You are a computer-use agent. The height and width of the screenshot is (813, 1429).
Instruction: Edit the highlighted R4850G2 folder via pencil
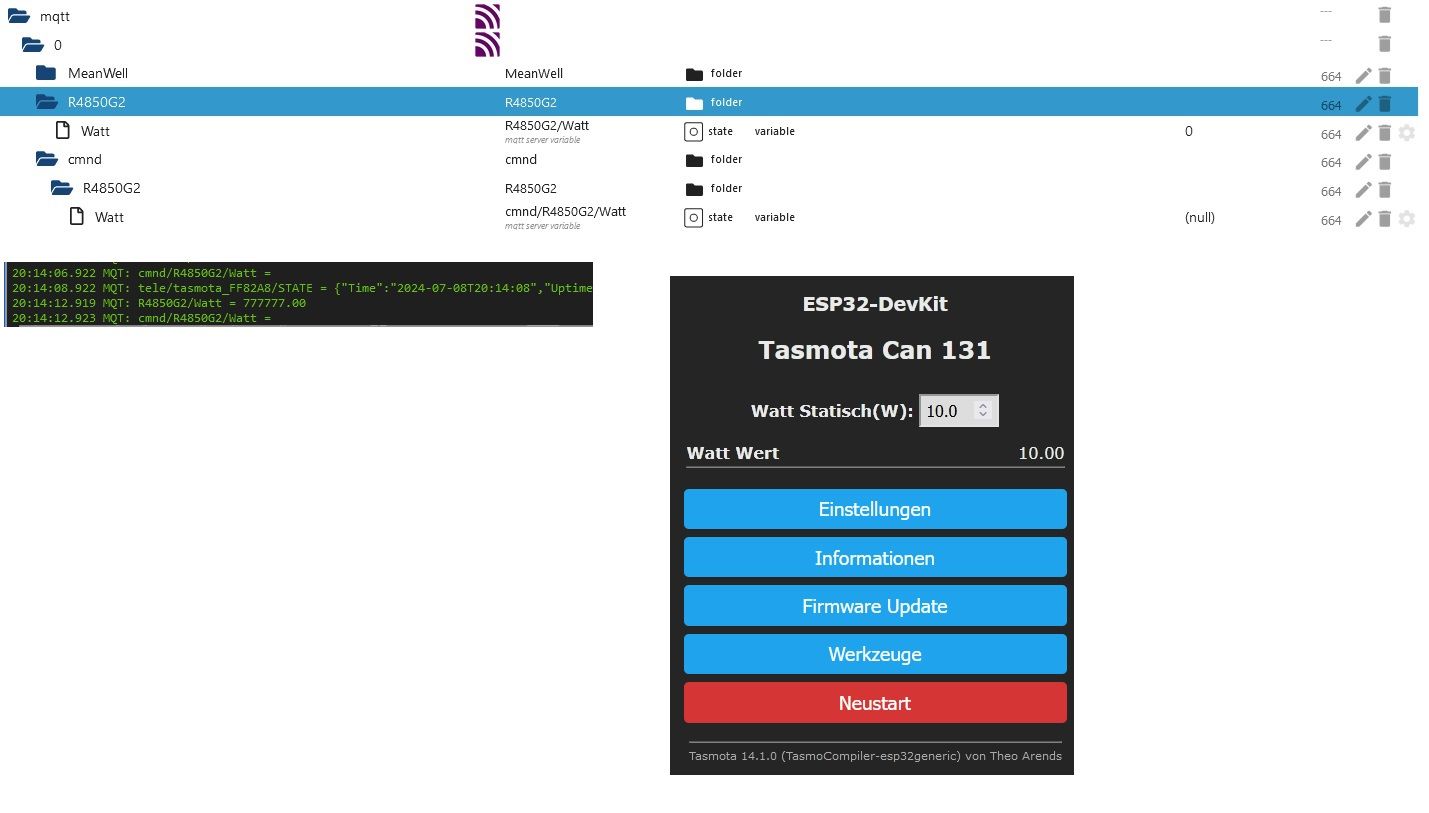pyautogui.click(x=1363, y=104)
